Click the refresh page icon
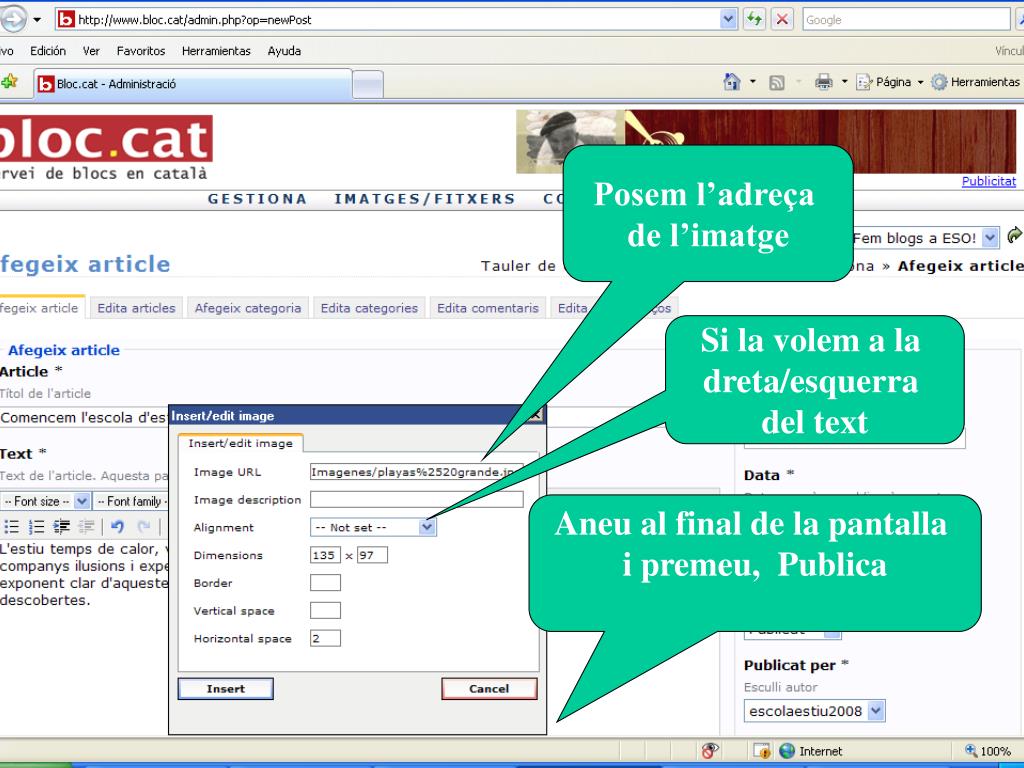 (755, 20)
